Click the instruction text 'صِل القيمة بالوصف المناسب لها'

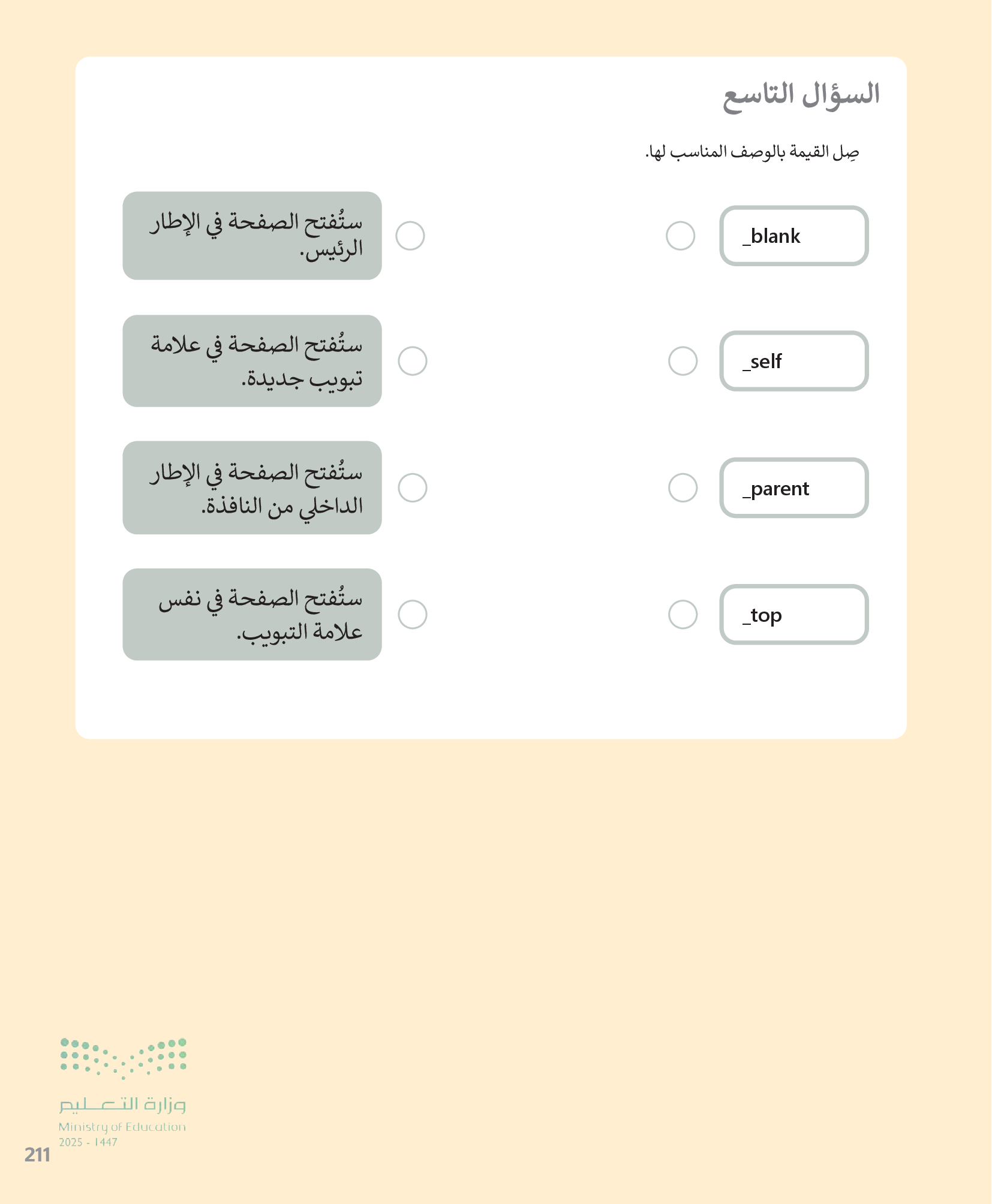pyautogui.click(x=752, y=152)
